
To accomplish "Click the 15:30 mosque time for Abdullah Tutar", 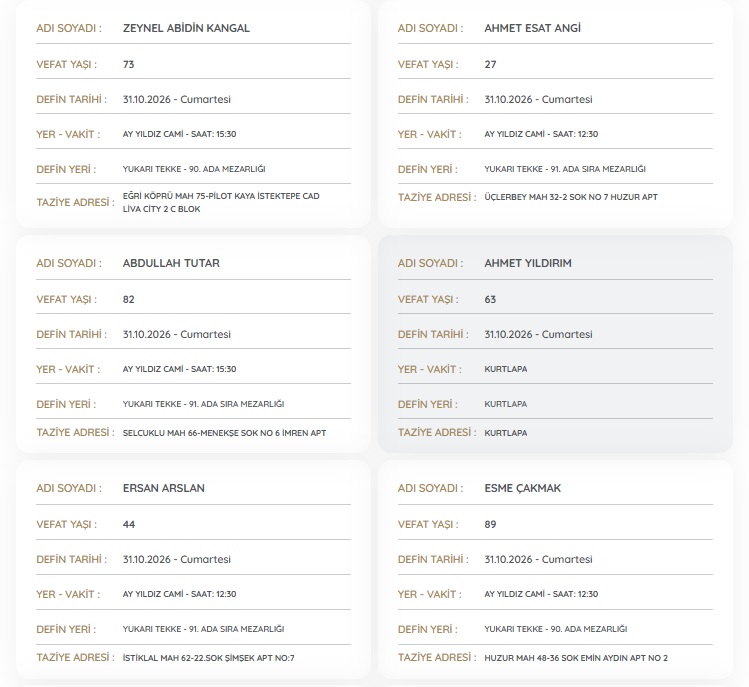I will click(180, 369).
